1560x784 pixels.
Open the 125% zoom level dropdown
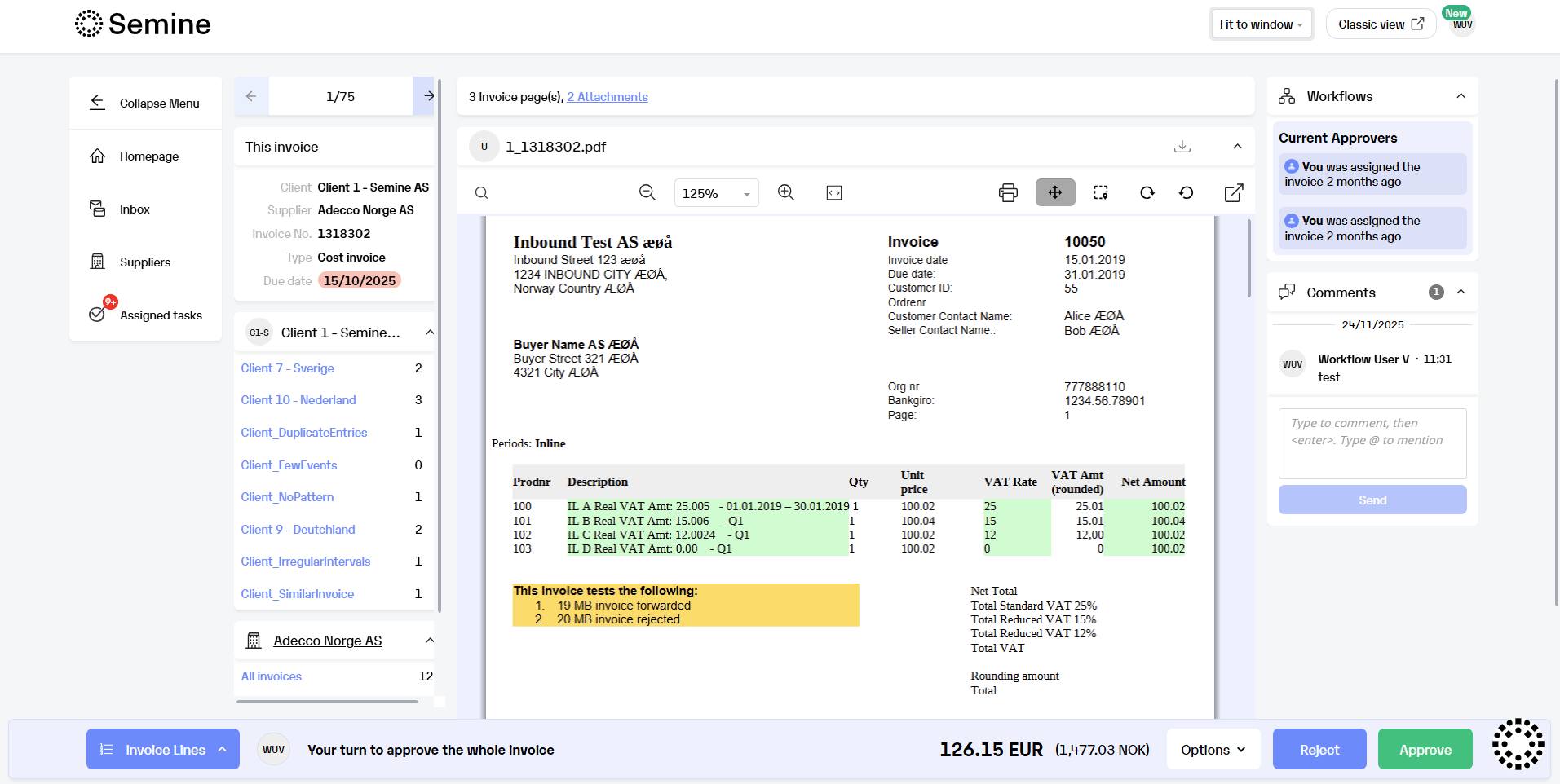pos(716,193)
